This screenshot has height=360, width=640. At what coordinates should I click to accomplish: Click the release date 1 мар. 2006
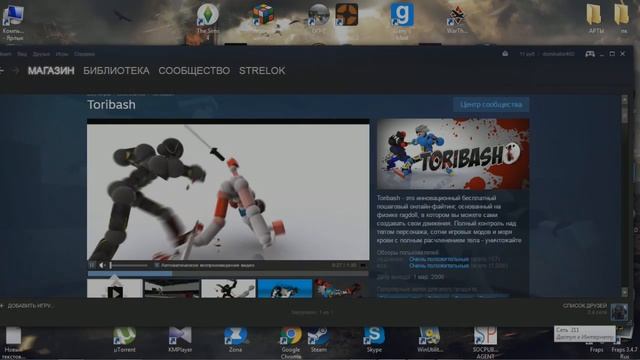pyautogui.click(x=429, y=277)
